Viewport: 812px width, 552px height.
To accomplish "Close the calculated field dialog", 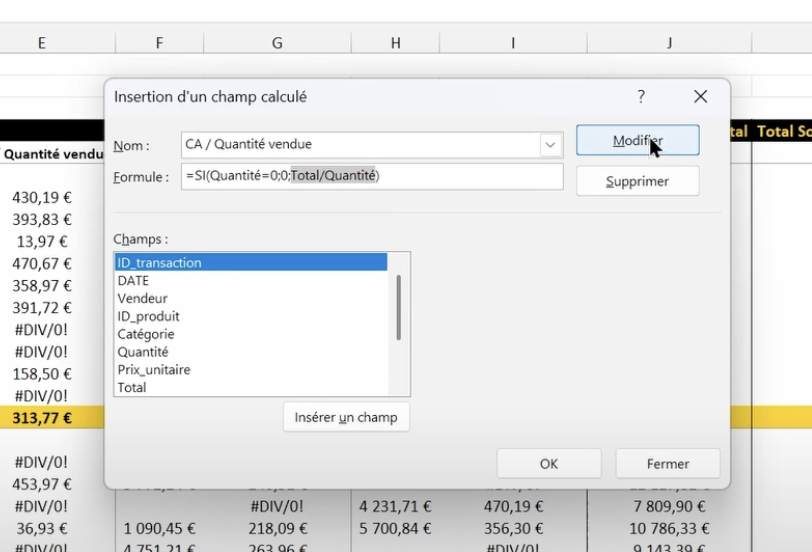I will click(x=700, y=96).
